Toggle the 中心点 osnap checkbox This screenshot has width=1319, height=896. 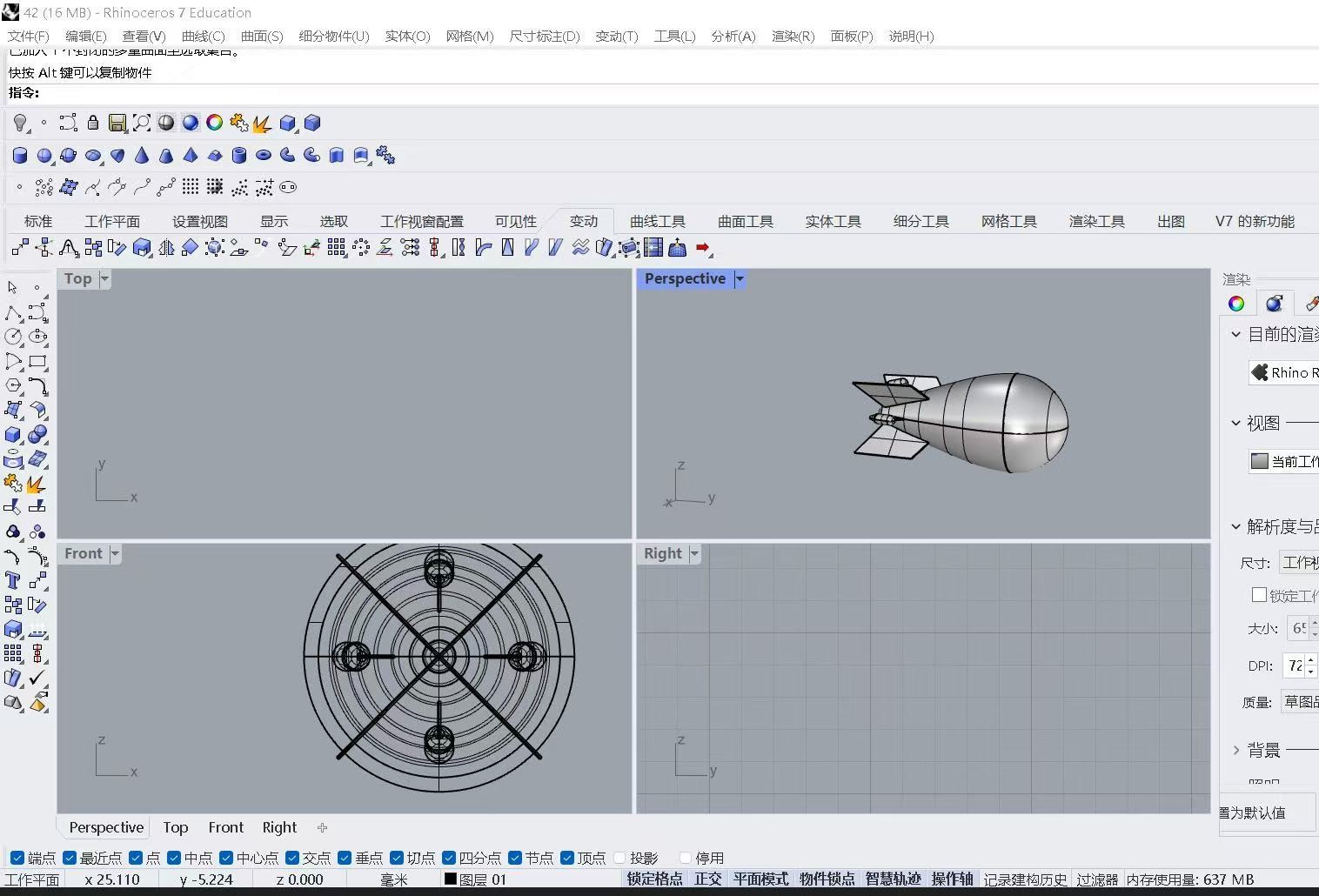[x=227, y=858]
